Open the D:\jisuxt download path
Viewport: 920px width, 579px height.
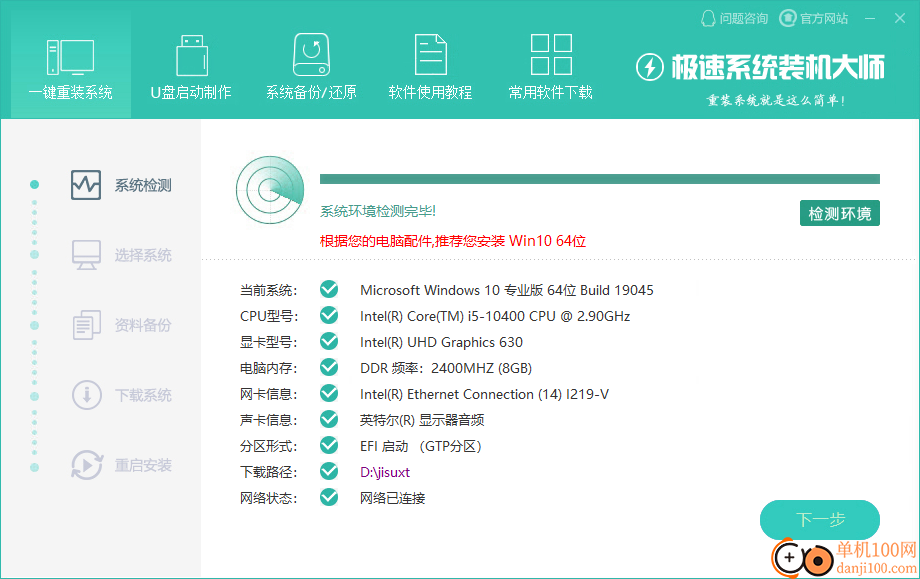coord(385,472)
